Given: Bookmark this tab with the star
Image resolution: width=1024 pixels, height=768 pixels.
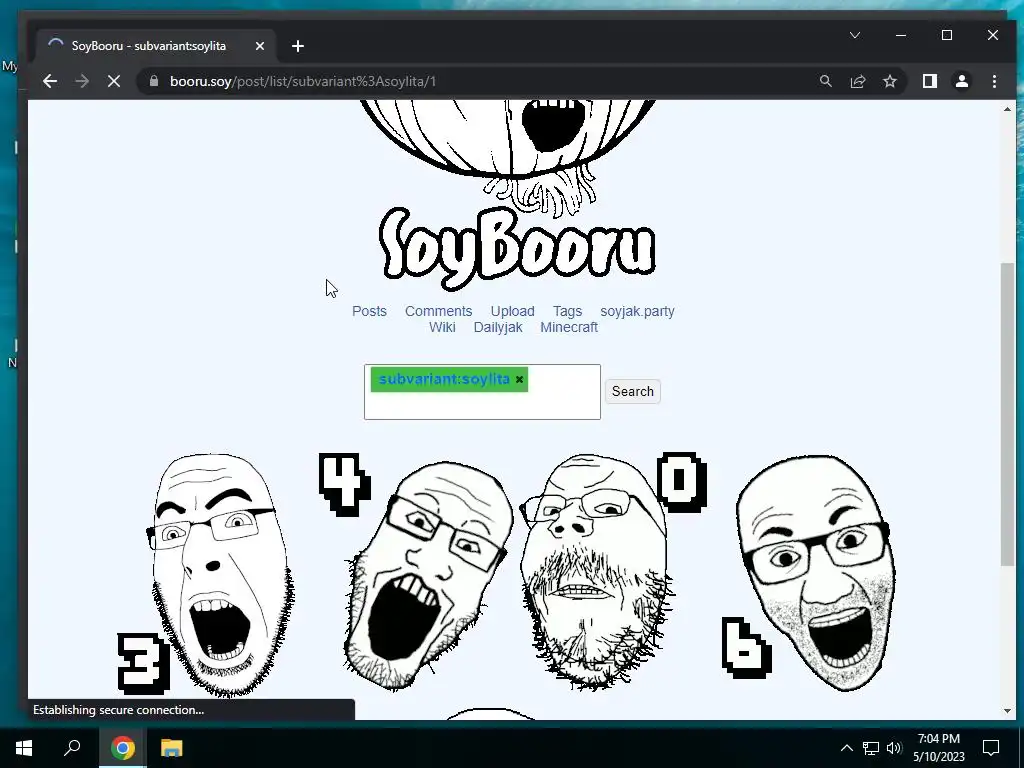Looking at the screenshot, I should tap(889, 81).
